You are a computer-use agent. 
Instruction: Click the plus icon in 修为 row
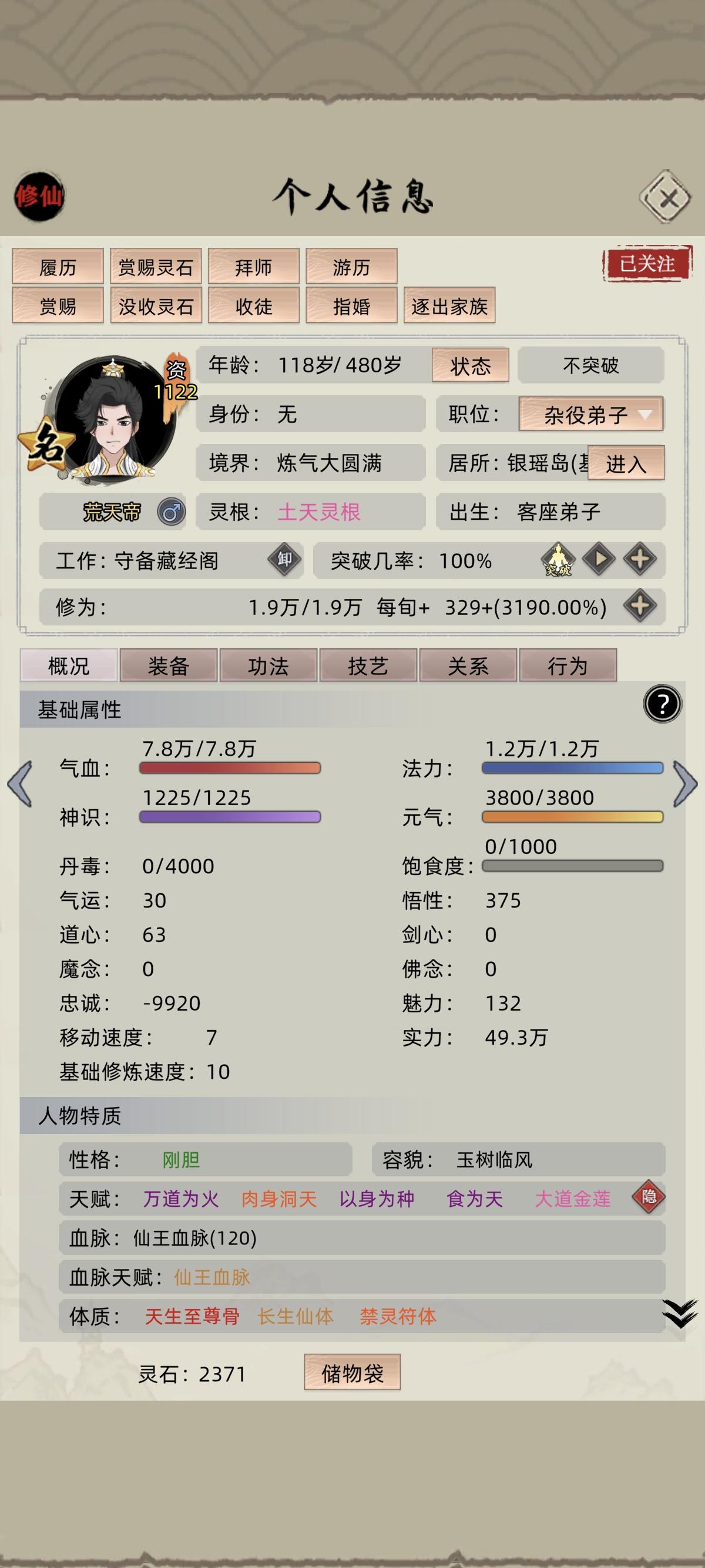coord(640,606)
